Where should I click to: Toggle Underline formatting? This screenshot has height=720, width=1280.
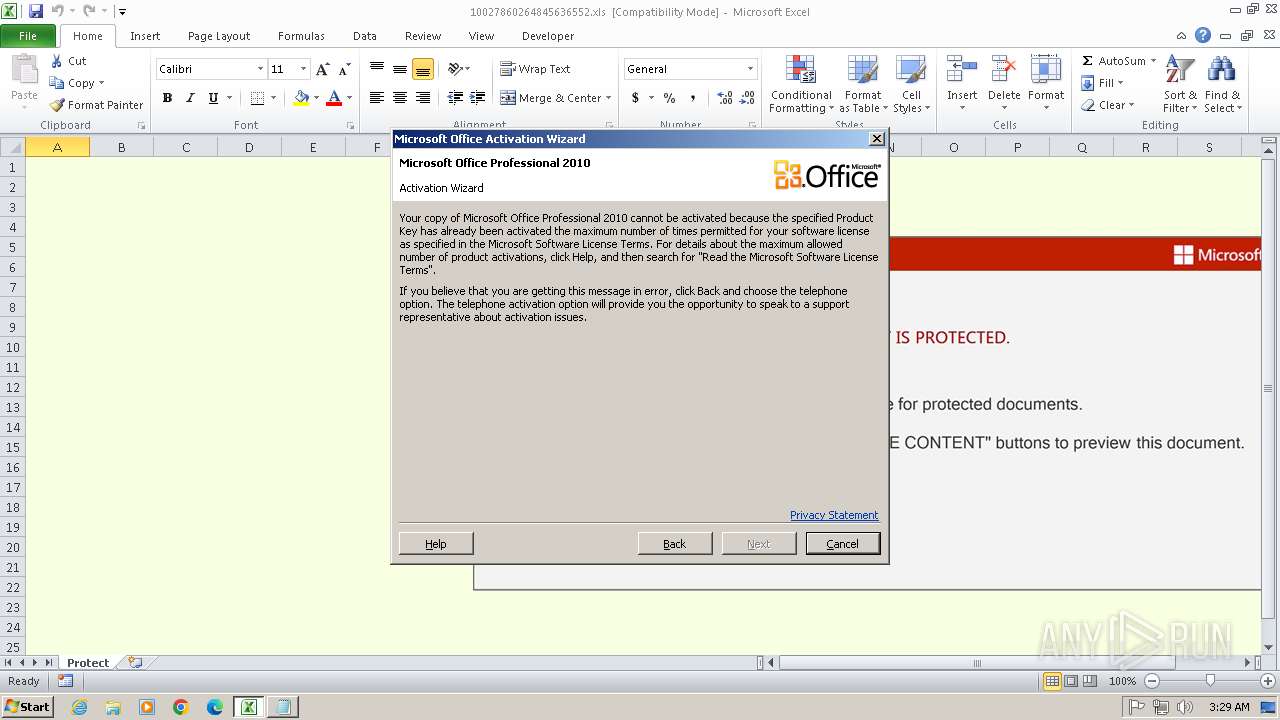pos(213,98)
